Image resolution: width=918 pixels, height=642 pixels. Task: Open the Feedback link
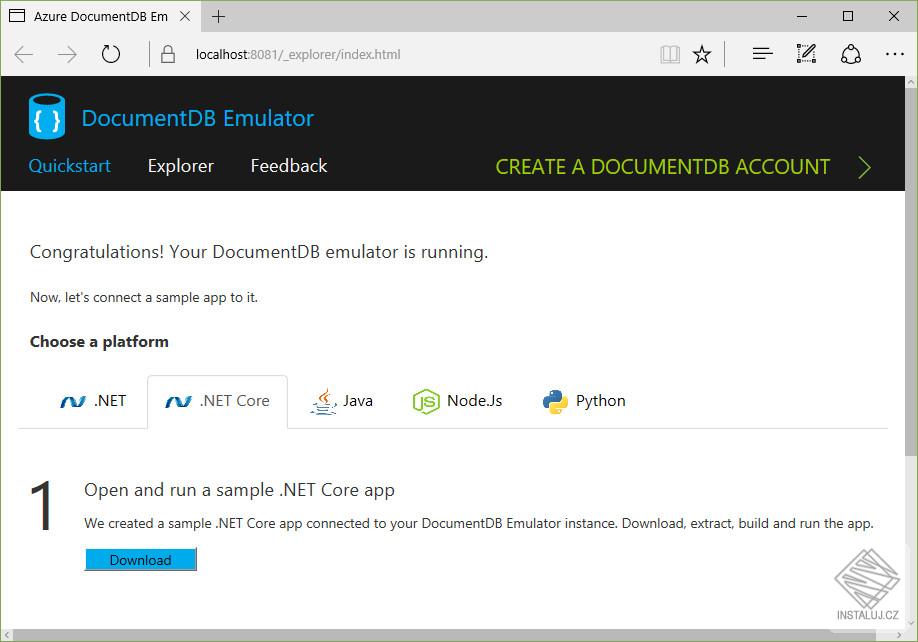[288, 166]
